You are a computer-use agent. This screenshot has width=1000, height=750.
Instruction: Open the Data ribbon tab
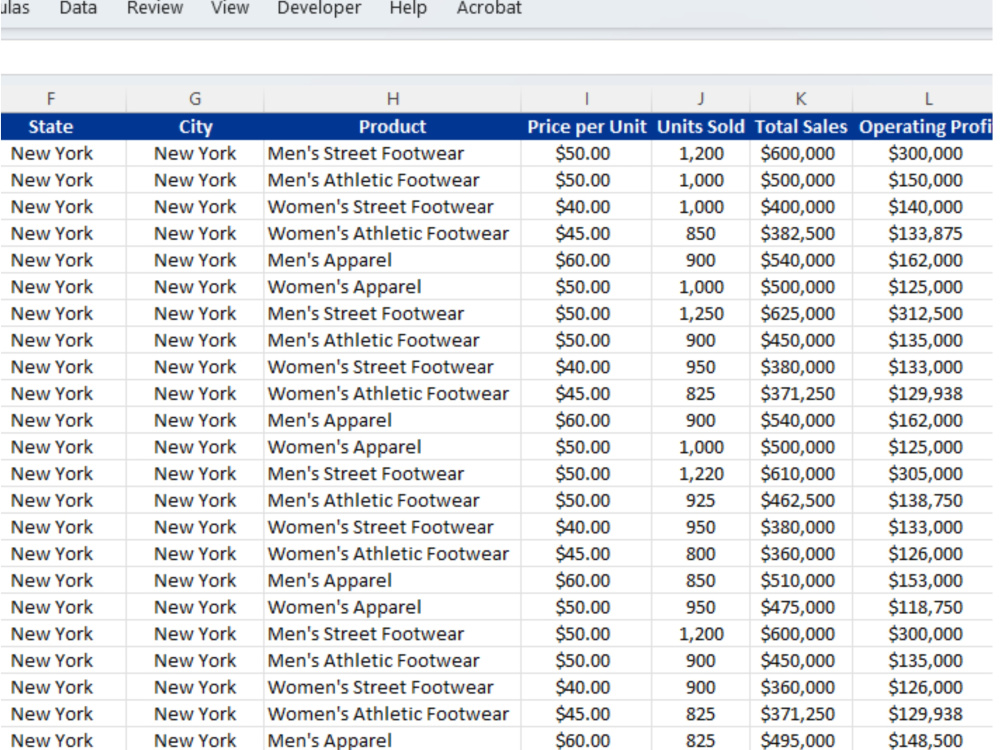coord(78,8)
